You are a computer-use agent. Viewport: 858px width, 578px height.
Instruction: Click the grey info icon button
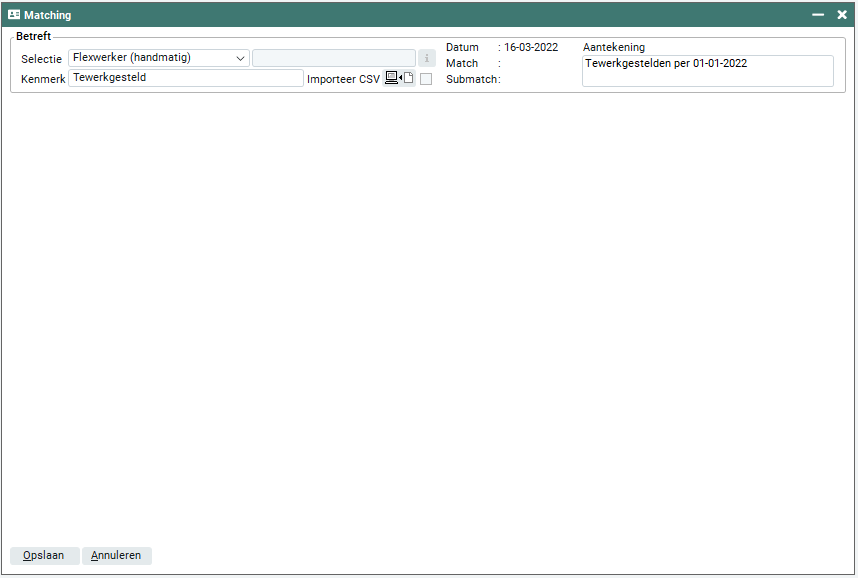click(426, 58)
